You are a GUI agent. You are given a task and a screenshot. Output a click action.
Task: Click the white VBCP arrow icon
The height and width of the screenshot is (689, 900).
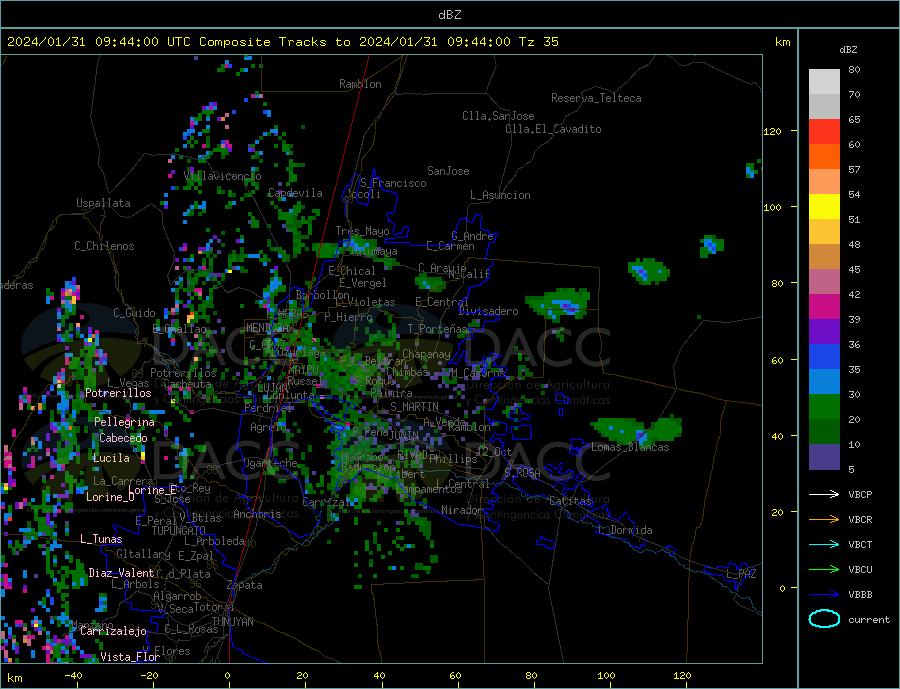pyautogui.click(x=824, y=494)
